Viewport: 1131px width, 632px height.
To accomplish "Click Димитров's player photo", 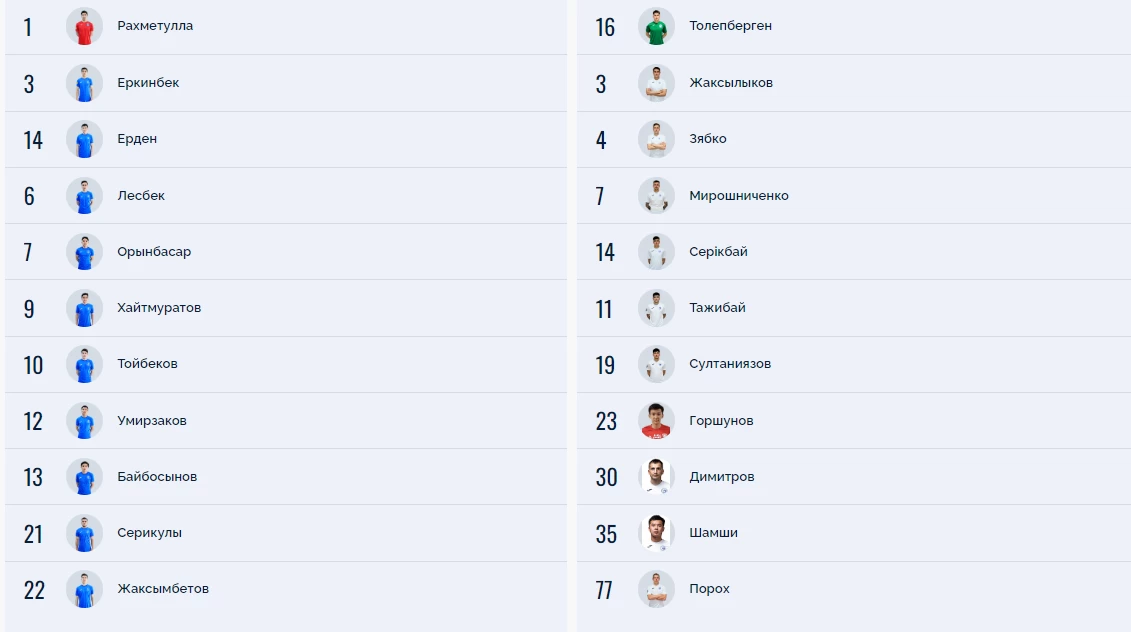I will (x=656, y=477).
